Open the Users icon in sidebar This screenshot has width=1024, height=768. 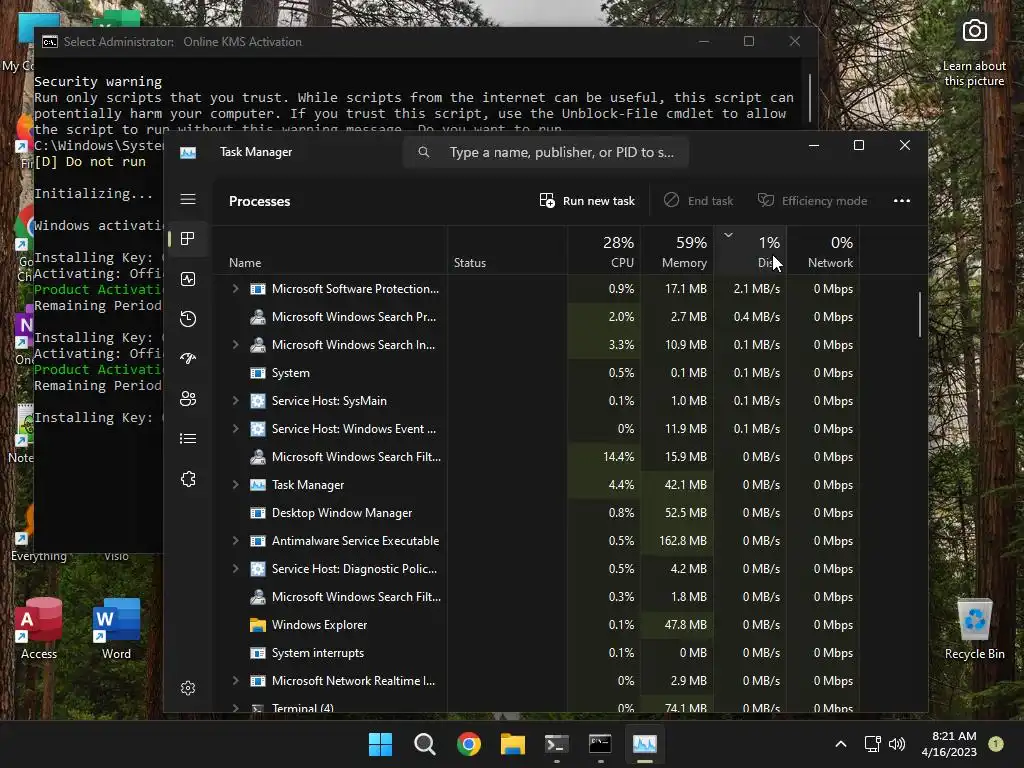pos(188,398)
